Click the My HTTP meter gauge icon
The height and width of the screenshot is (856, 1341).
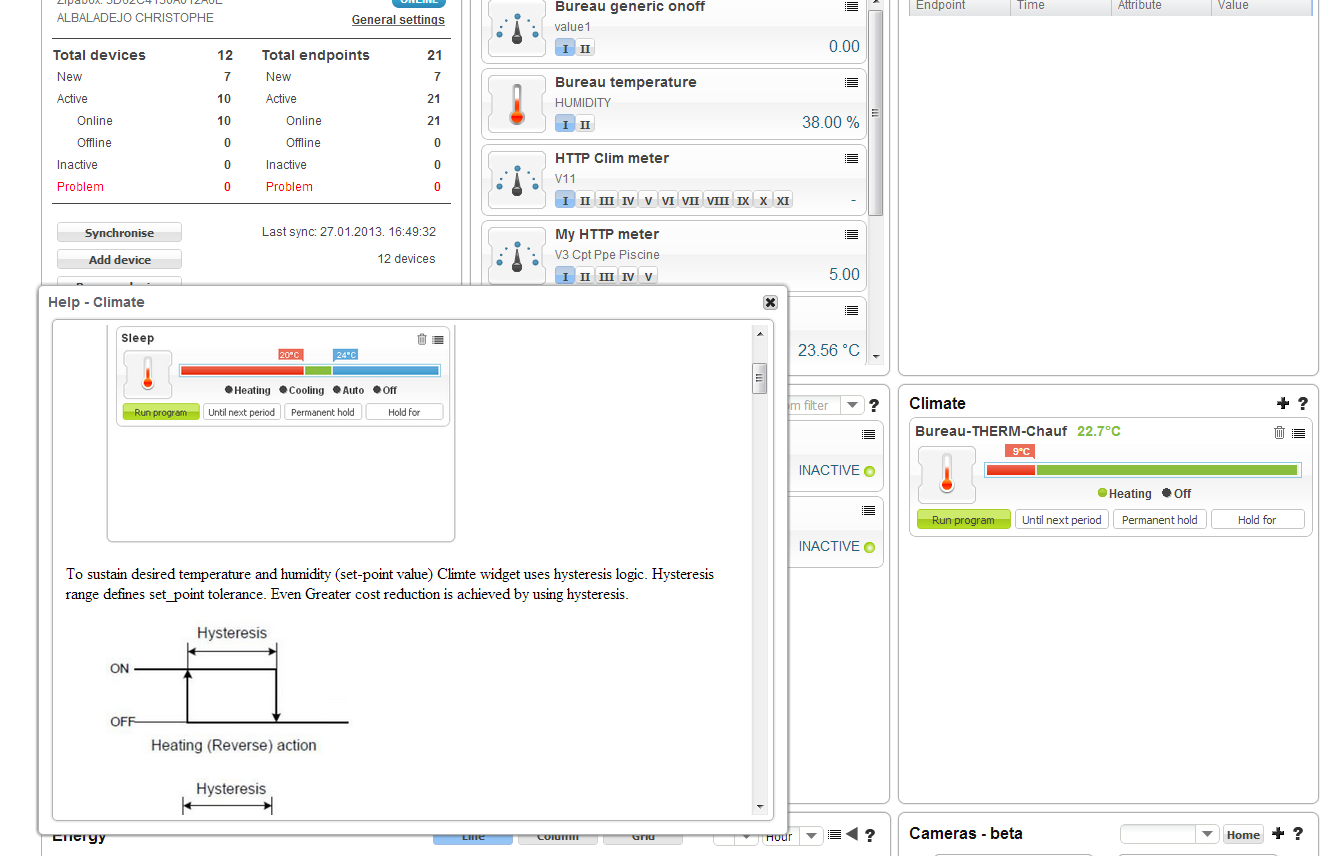517,256
